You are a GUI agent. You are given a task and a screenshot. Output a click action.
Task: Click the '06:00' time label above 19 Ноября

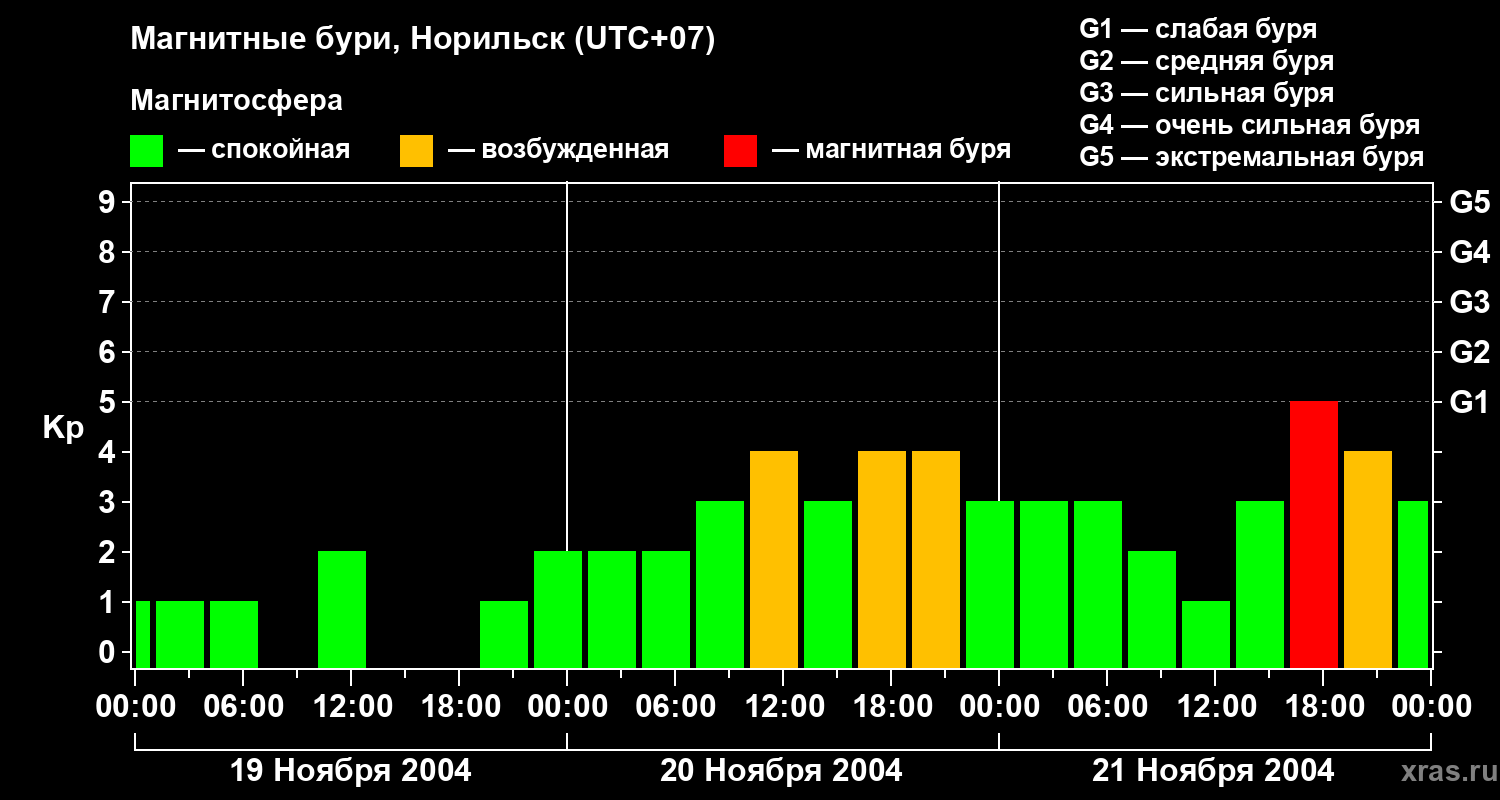[243, 707]
